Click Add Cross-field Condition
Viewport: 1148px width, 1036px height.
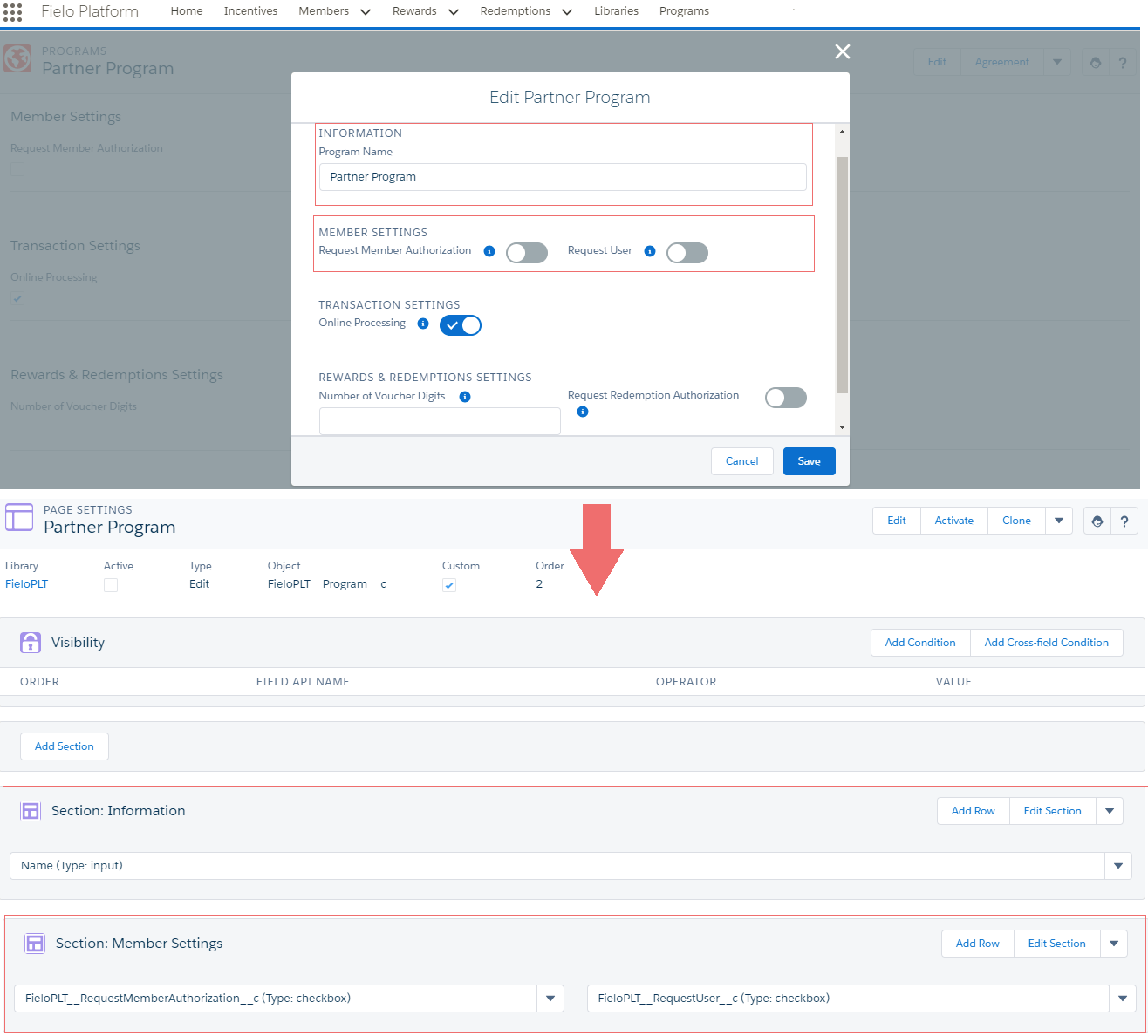1047,643
